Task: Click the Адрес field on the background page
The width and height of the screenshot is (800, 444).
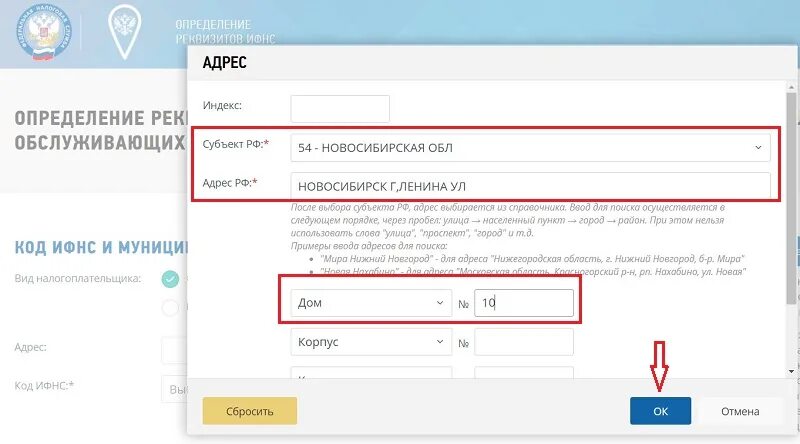Action: [174, 350]
